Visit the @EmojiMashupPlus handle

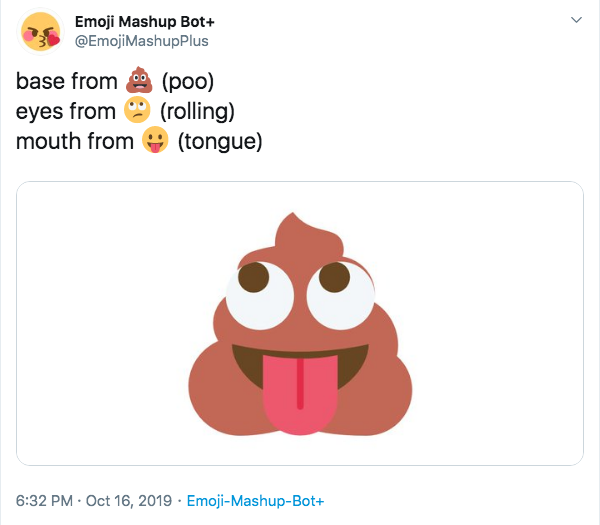(141, 41)
